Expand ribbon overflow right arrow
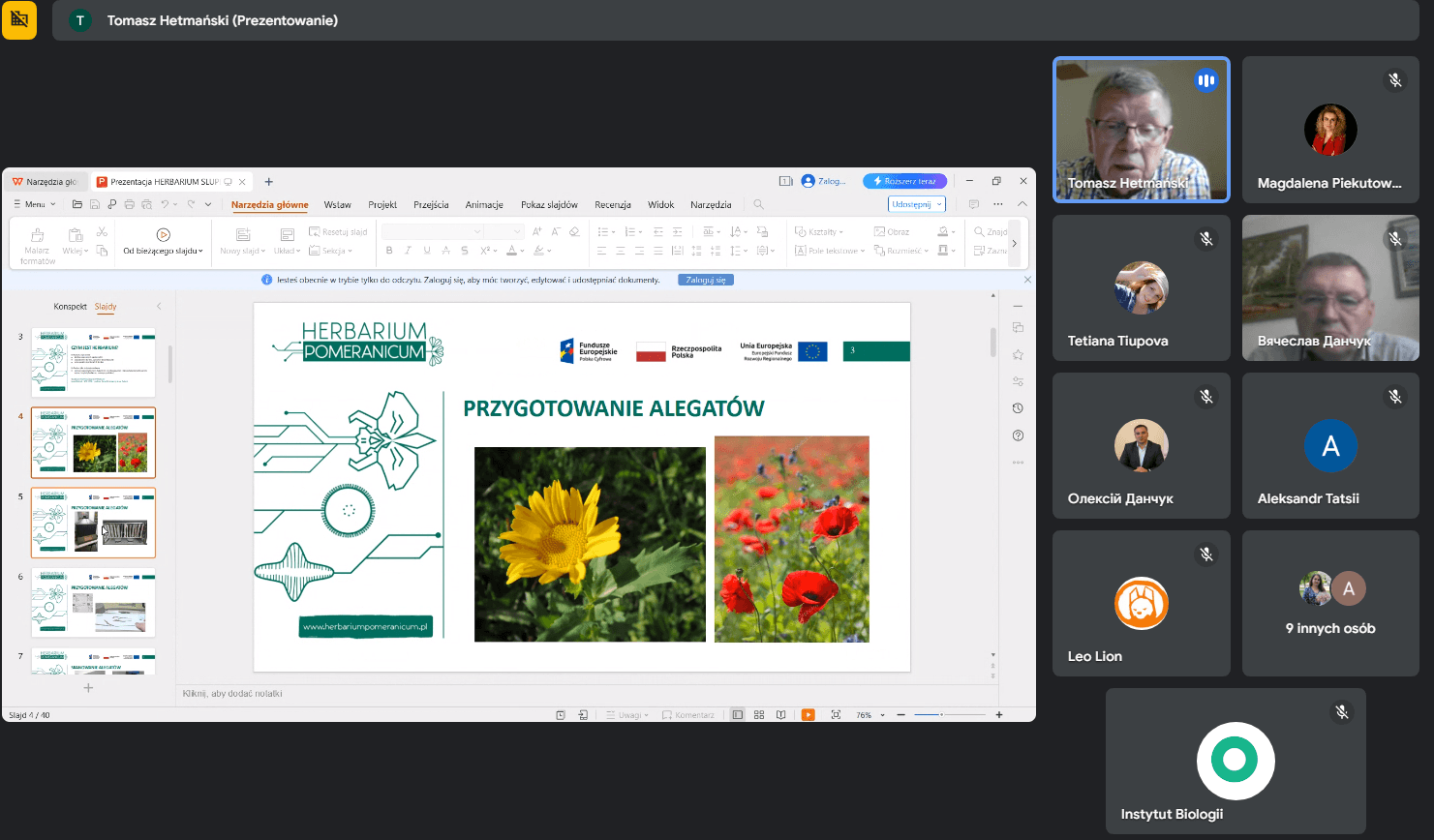 tap(1014, 243)
